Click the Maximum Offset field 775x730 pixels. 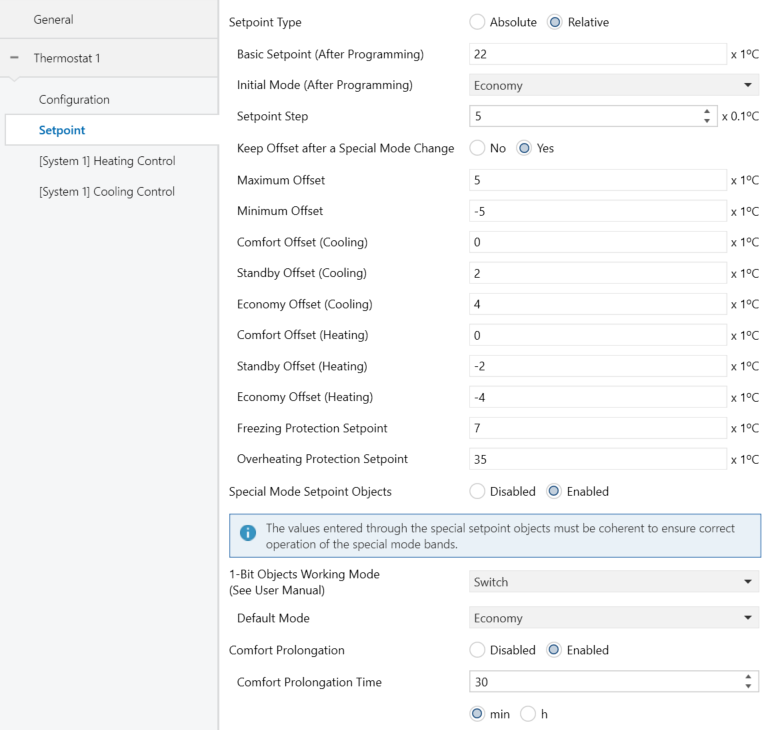(x=598, y=180)
